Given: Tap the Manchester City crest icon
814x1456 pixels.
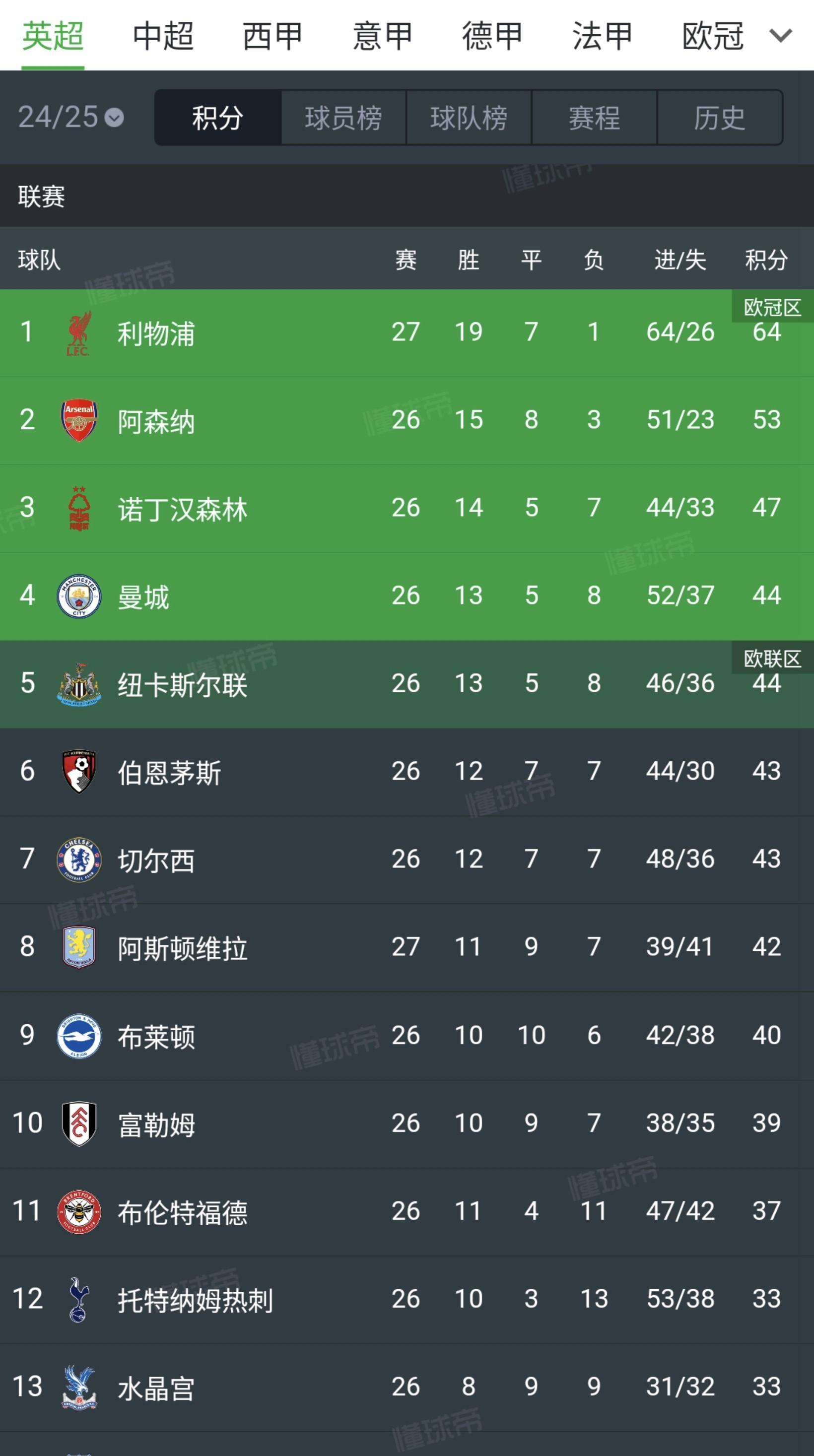Looking at the screenshot, I should (x=78, y=596).
